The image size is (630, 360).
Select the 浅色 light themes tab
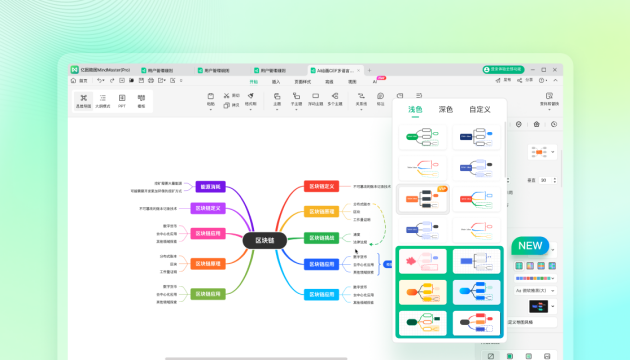415,109
